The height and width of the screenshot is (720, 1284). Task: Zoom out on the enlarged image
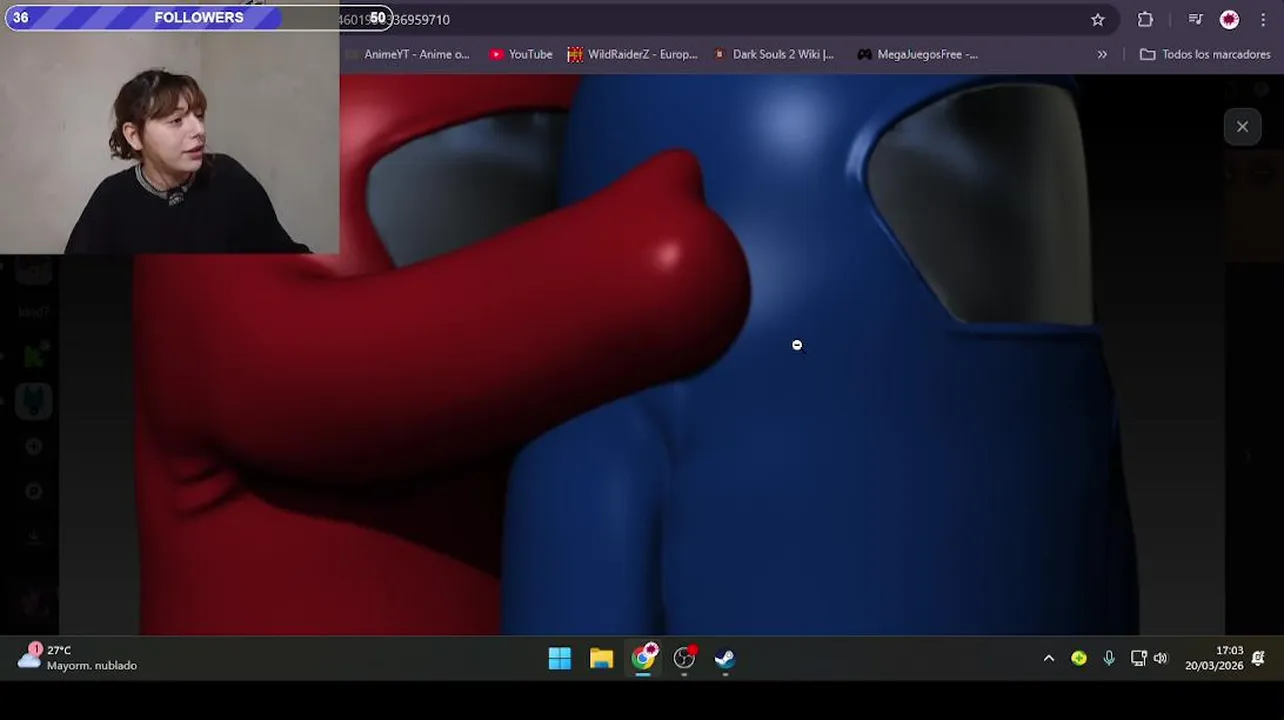640,355
